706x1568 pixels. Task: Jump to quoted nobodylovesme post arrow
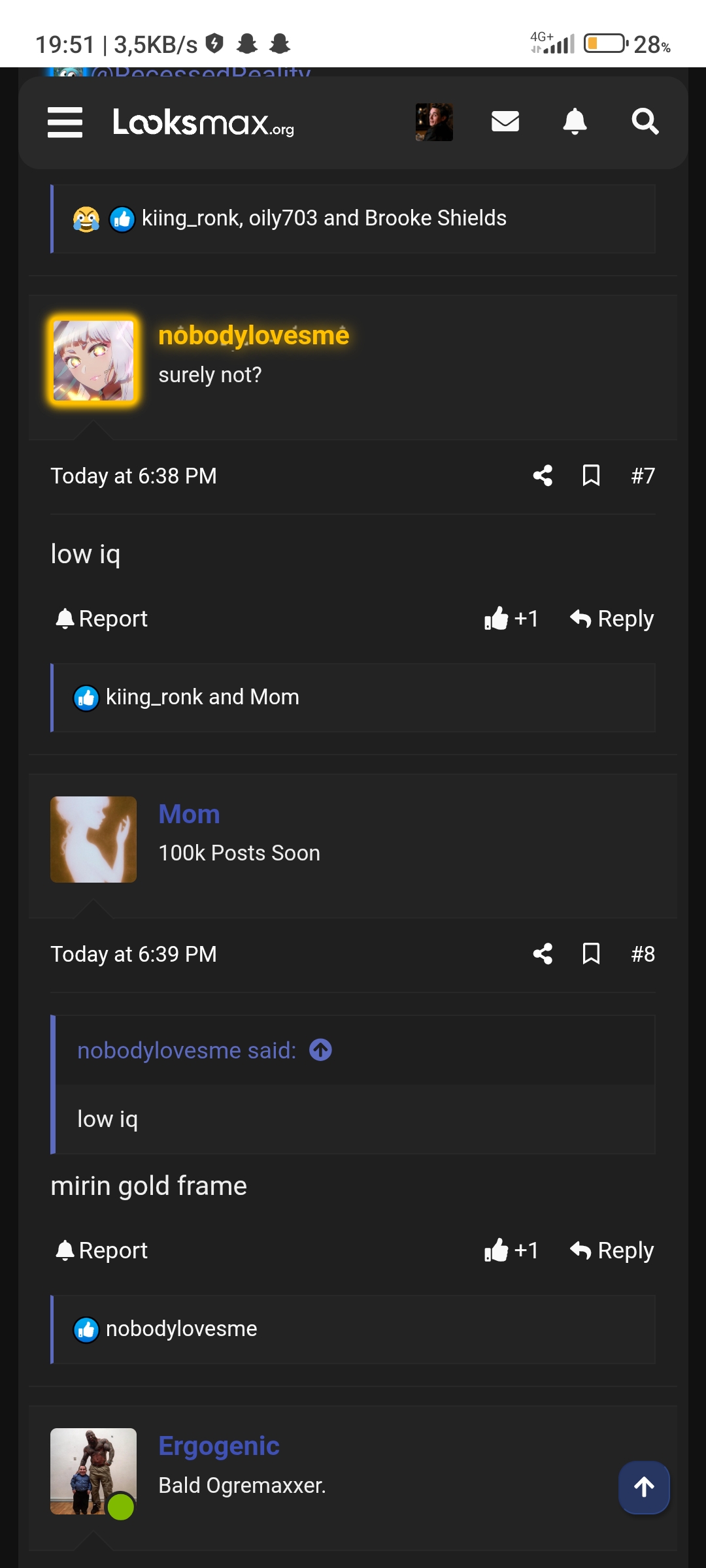pos(320,1050)
